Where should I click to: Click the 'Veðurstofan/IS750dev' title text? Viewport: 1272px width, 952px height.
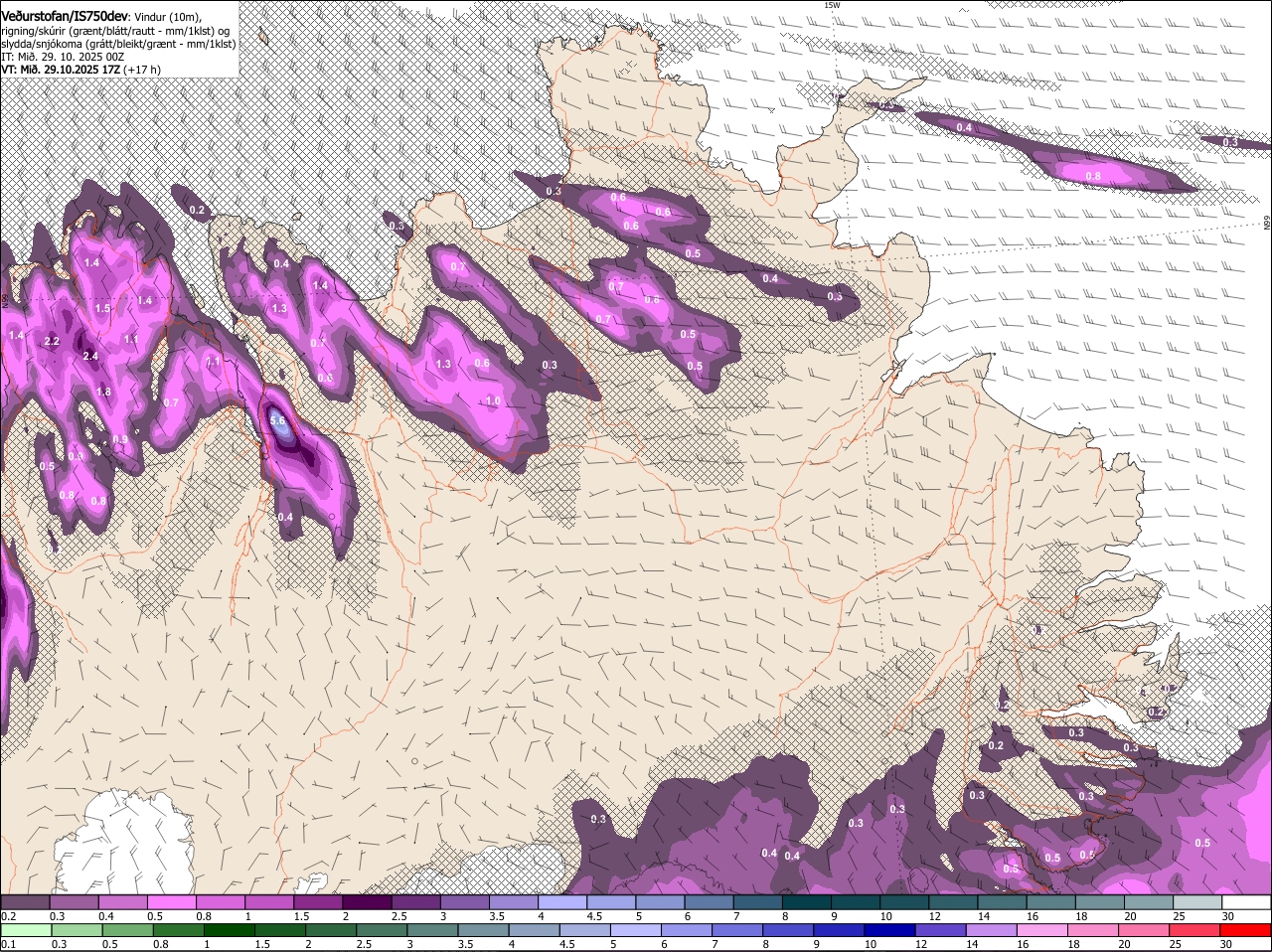65,17
